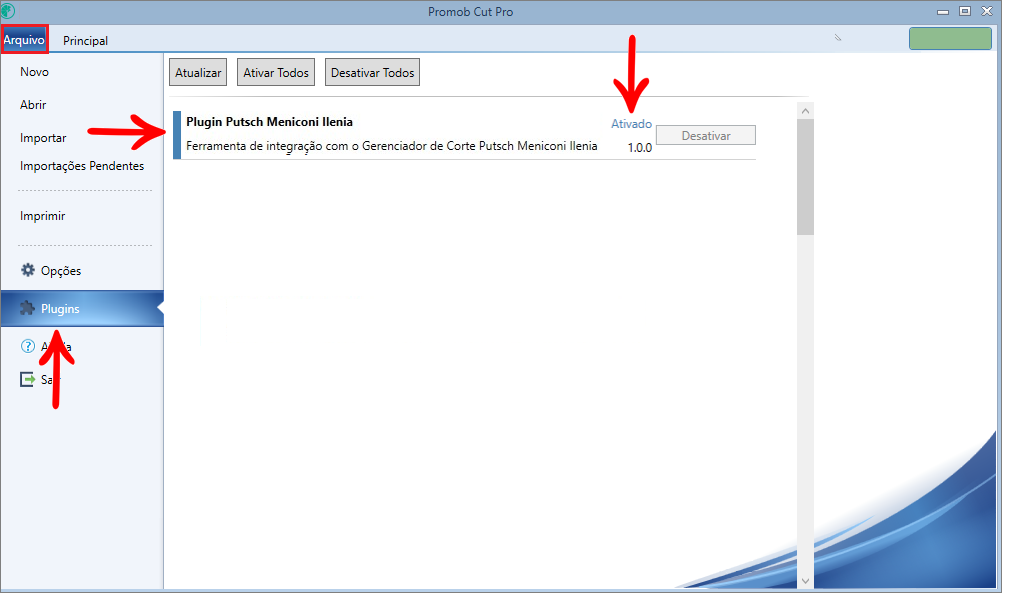Click the Ativar Todos button
Viewport: 1012px width, 603px height.
click(276, 72)
